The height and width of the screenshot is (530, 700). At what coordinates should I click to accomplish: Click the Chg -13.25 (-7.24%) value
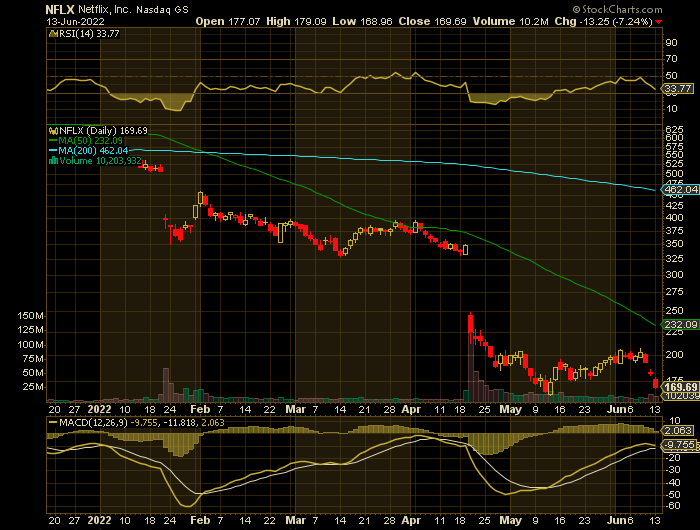click(604, 21)
